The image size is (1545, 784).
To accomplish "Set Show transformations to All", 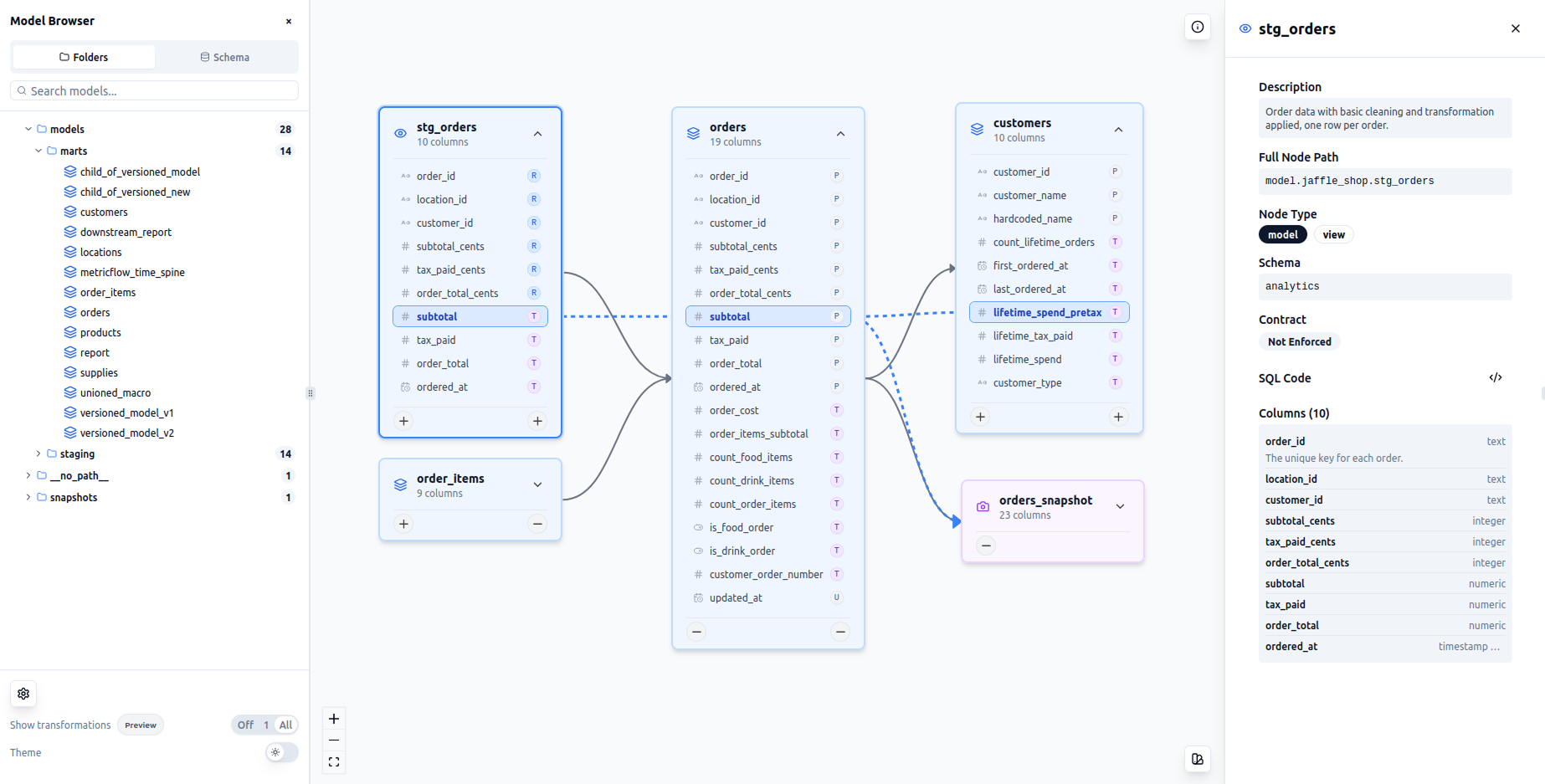I will pos(286,725).
